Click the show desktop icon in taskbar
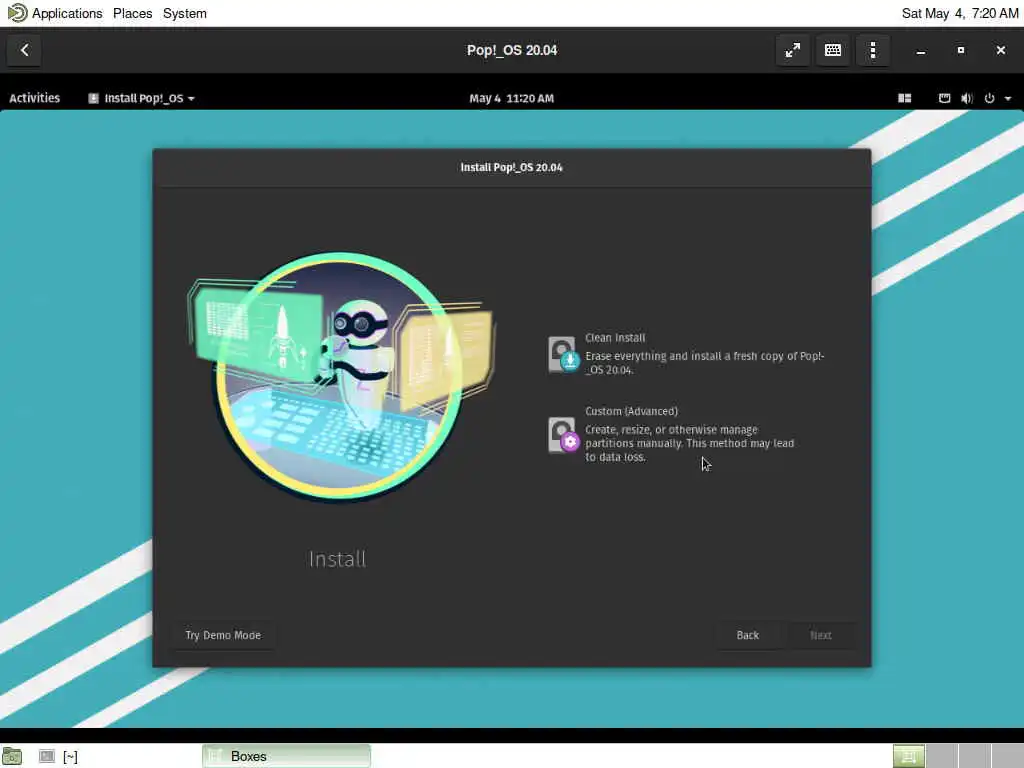The height and width of the screenshot is (768, 1024). point(12,756)
